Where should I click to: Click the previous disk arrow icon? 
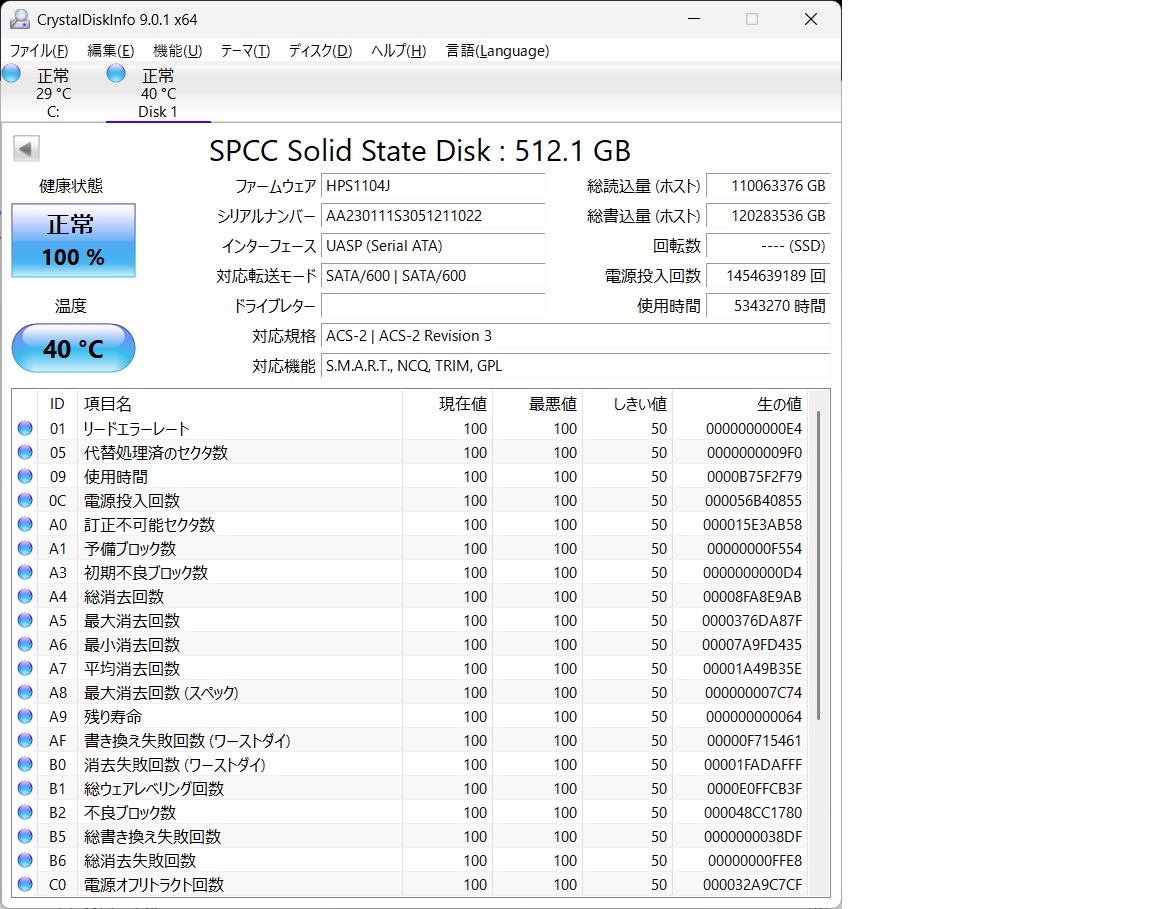[26, 149]
